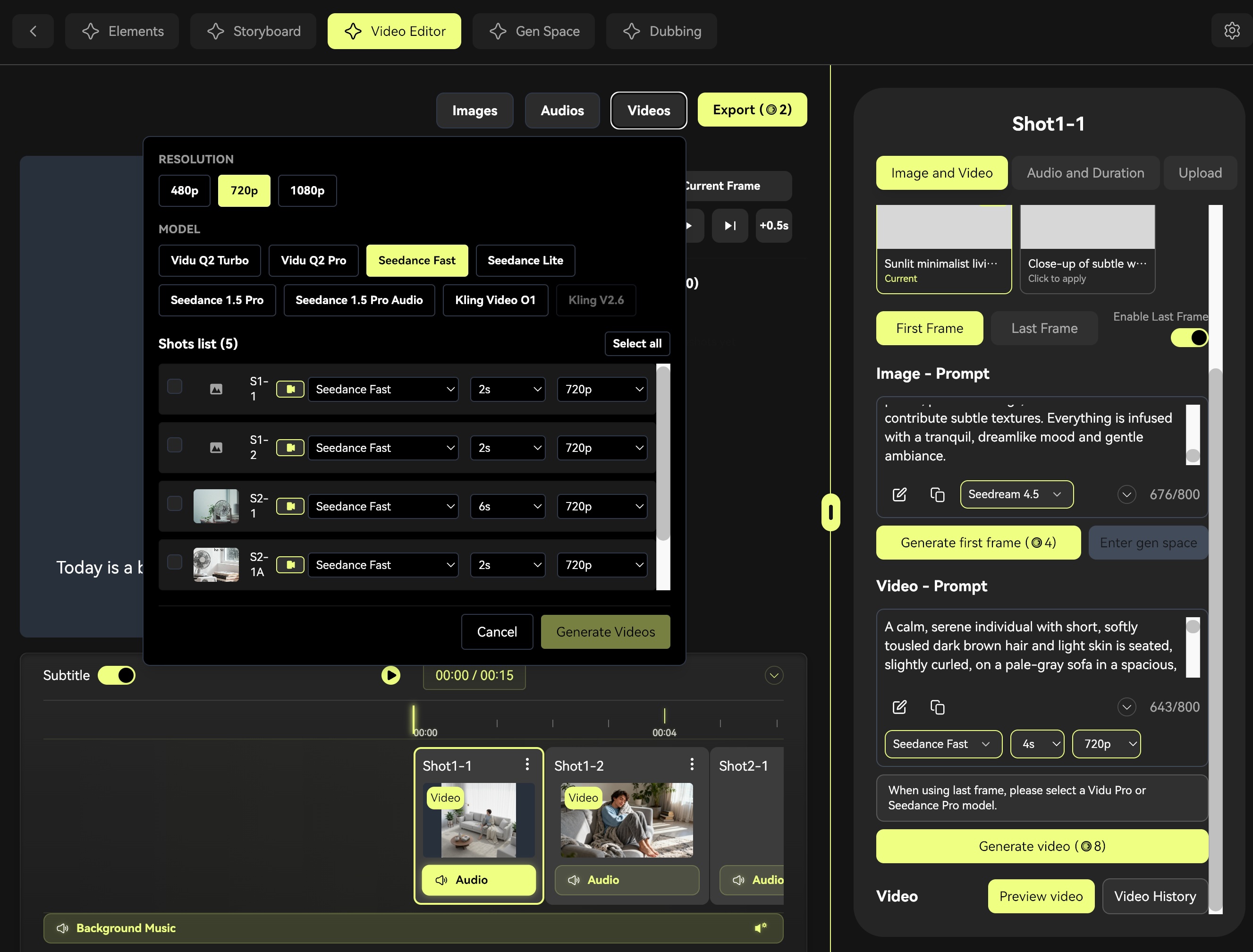The width and height of the screenshot is (1253, 952).
Task: Click the Shots list scrollbar
Action: tap(663, 453)
